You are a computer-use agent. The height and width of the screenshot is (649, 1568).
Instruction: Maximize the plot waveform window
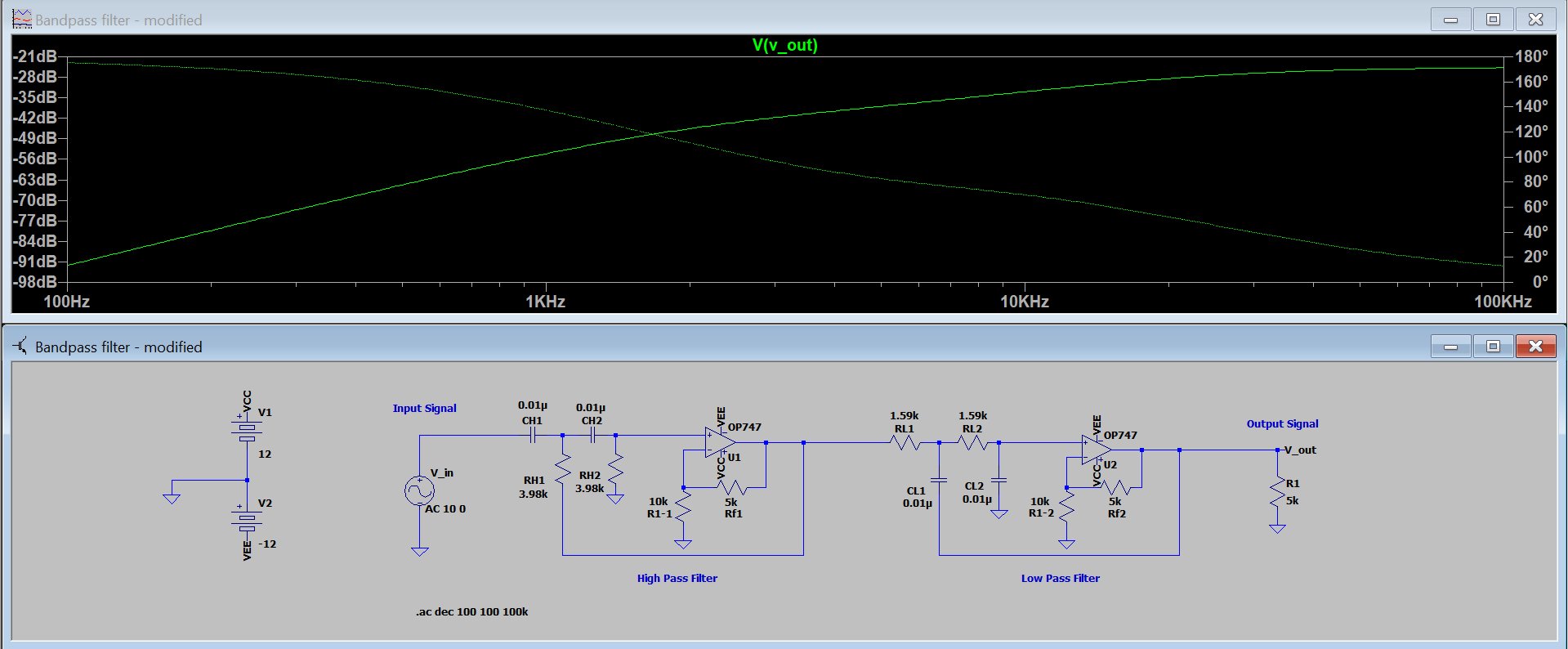[x=1493, y=19]
